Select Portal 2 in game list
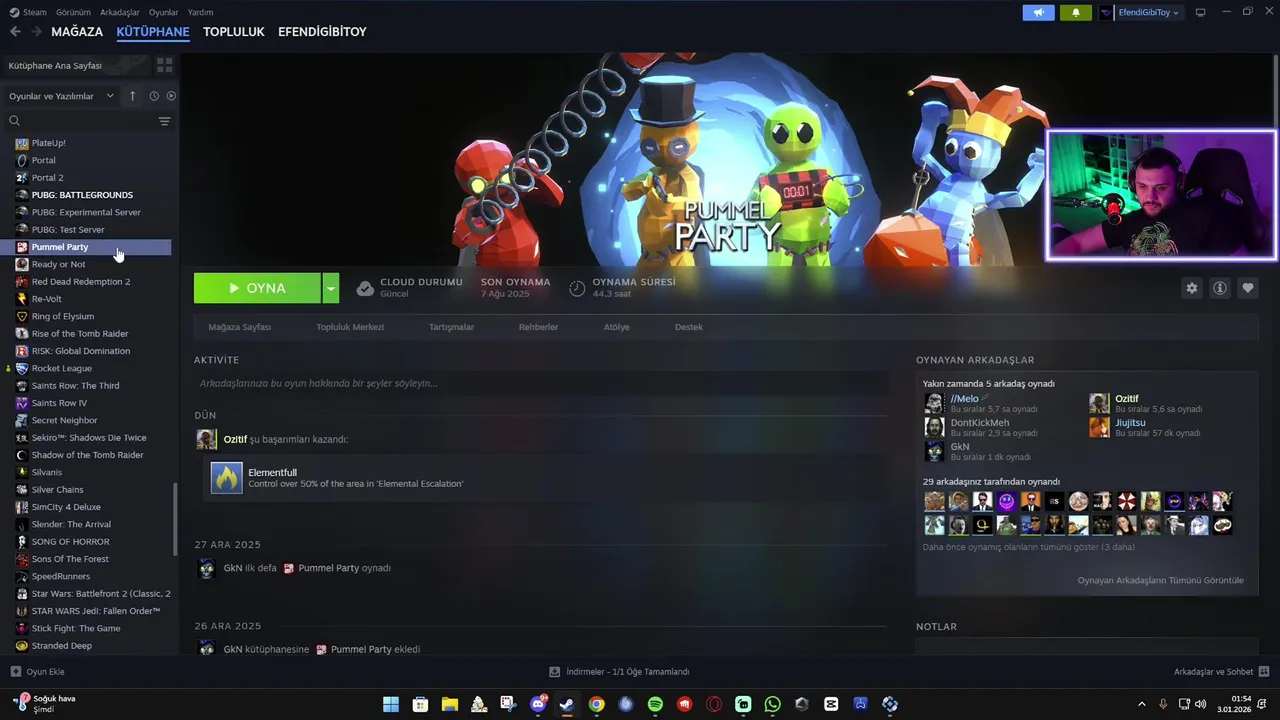Image resolution: width=1280 pixels, height=720 pixels. click(47, 178)
